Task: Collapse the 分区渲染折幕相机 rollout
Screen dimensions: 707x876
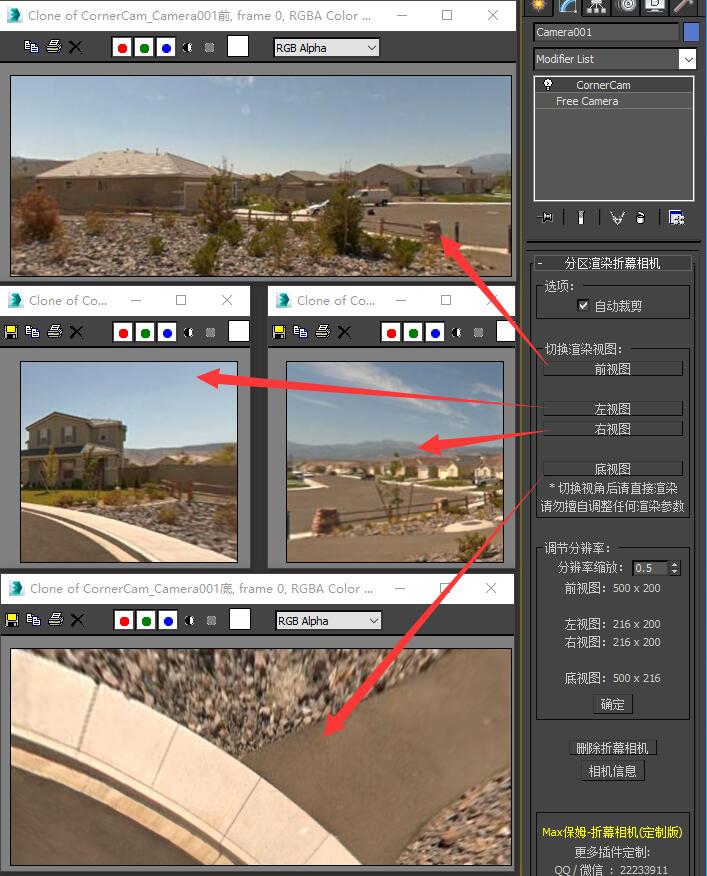Action: click(x=540, y=263)
